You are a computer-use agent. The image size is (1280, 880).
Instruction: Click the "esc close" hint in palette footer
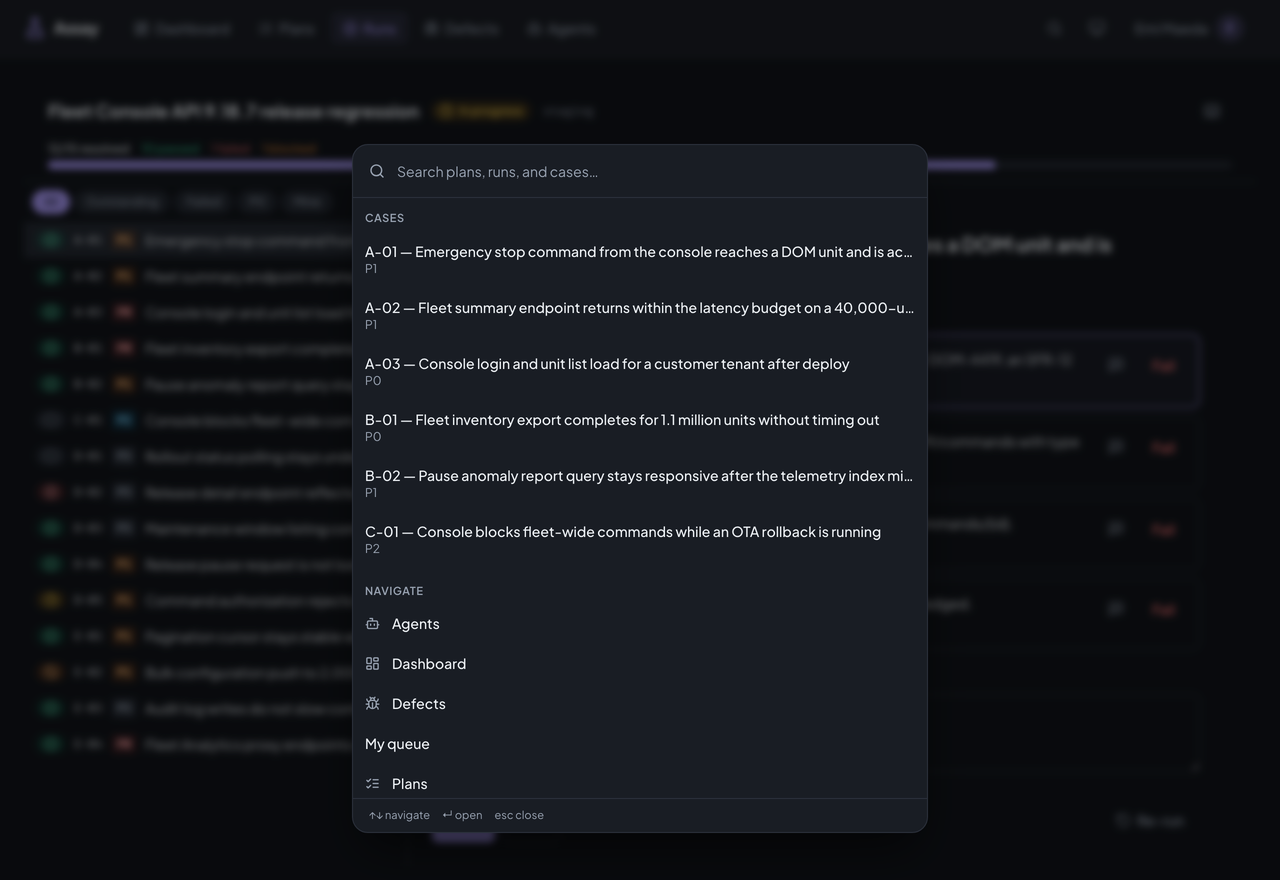click(x=519, y=815)
